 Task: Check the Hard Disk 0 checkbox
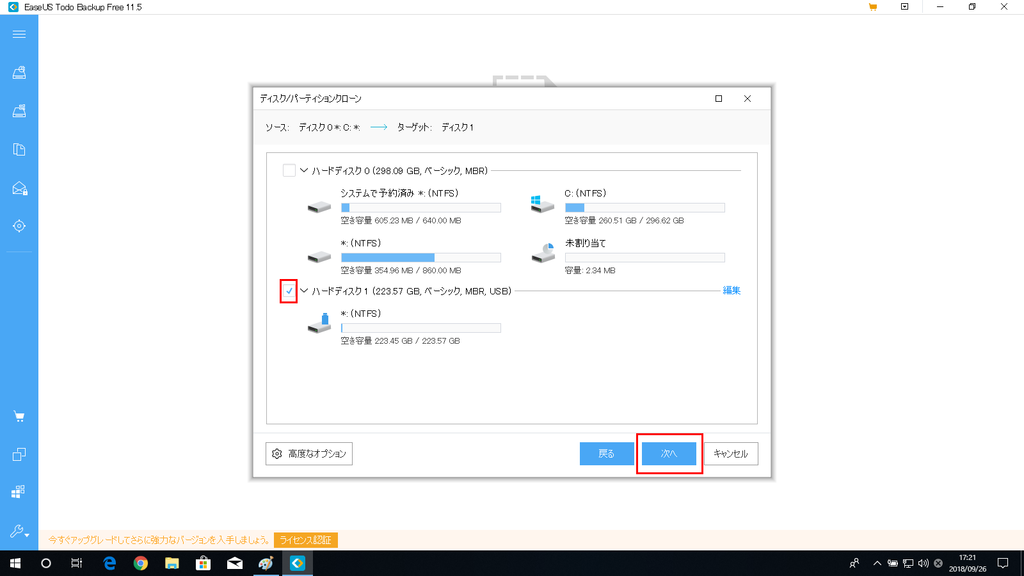pyautogui.click(x=289, y=170)
